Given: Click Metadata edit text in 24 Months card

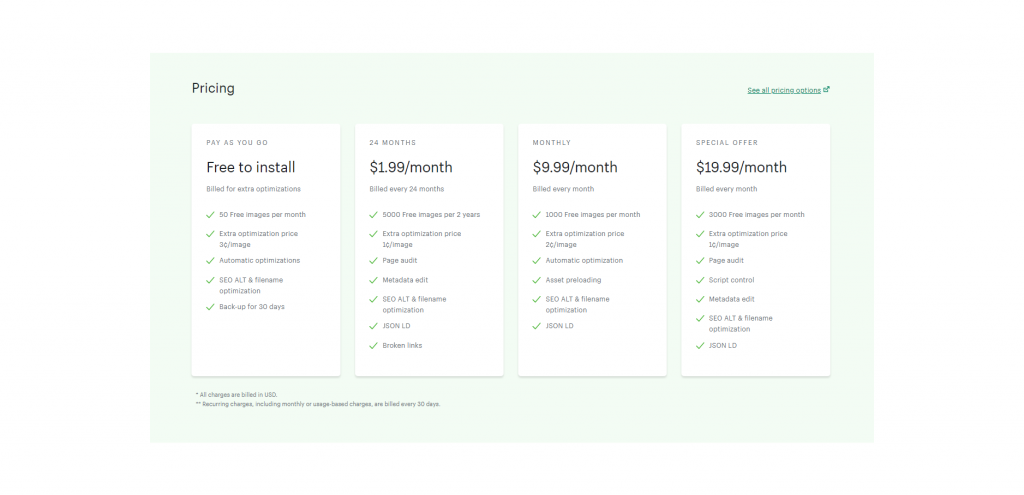Looking at the screenshot, I should tap(406, 280).
